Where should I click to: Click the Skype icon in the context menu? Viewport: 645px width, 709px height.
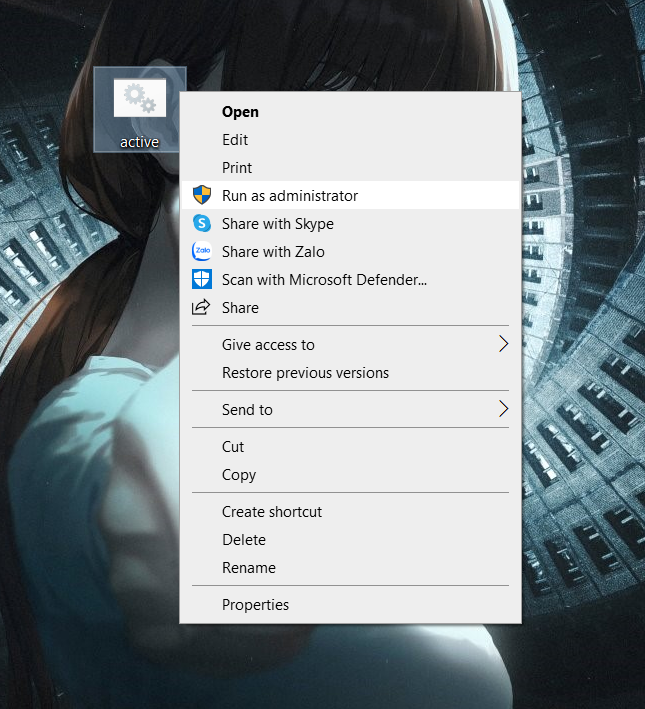pos(202,223)
